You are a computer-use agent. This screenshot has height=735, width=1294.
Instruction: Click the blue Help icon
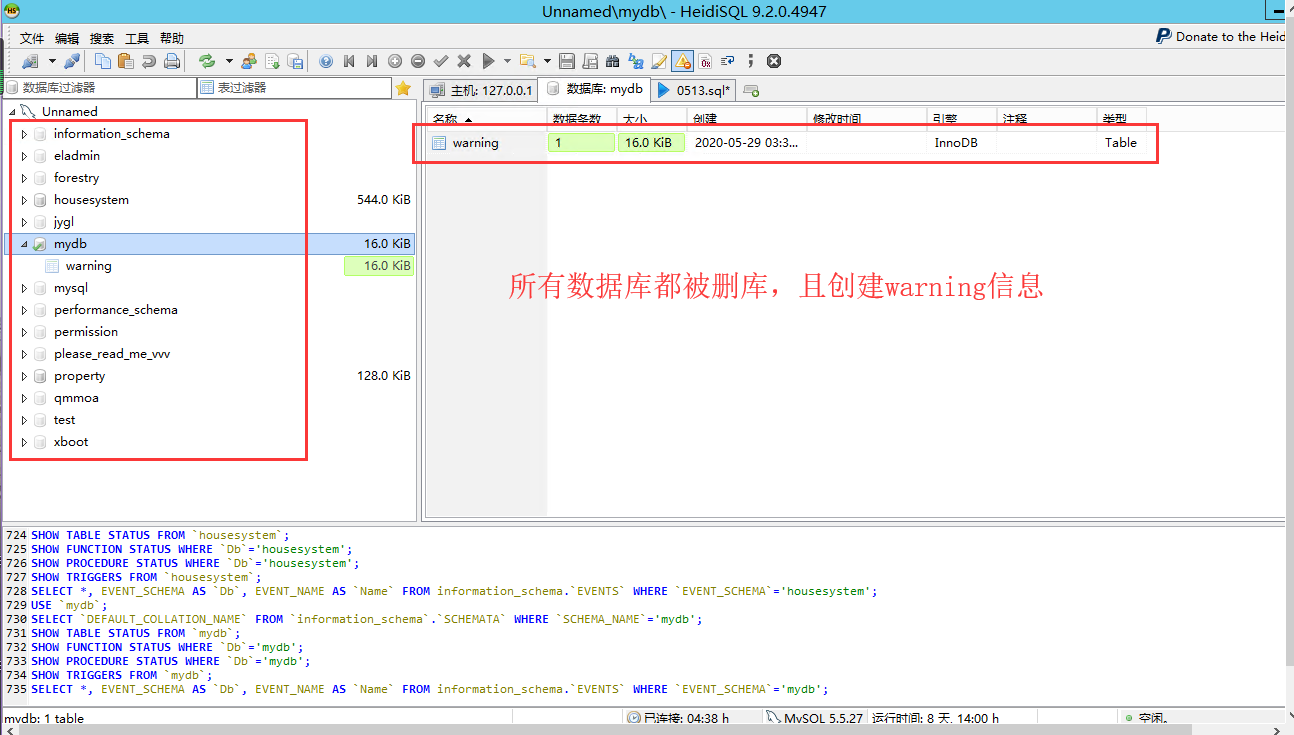326,61
